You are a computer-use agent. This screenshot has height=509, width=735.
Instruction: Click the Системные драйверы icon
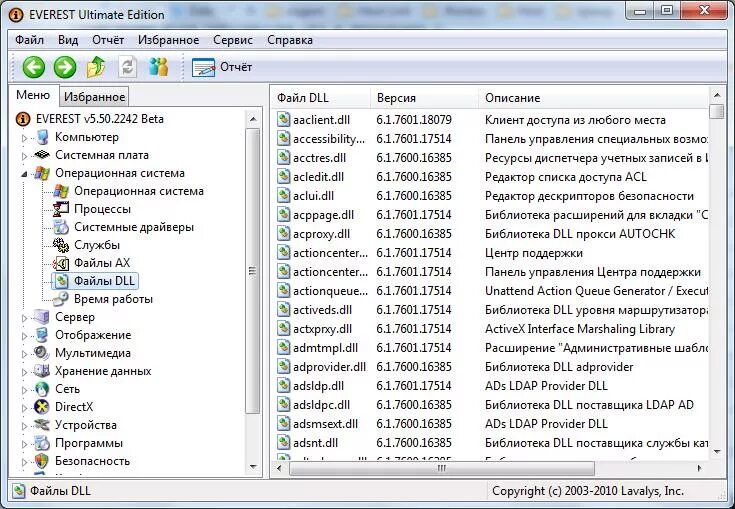coord(61,227)
